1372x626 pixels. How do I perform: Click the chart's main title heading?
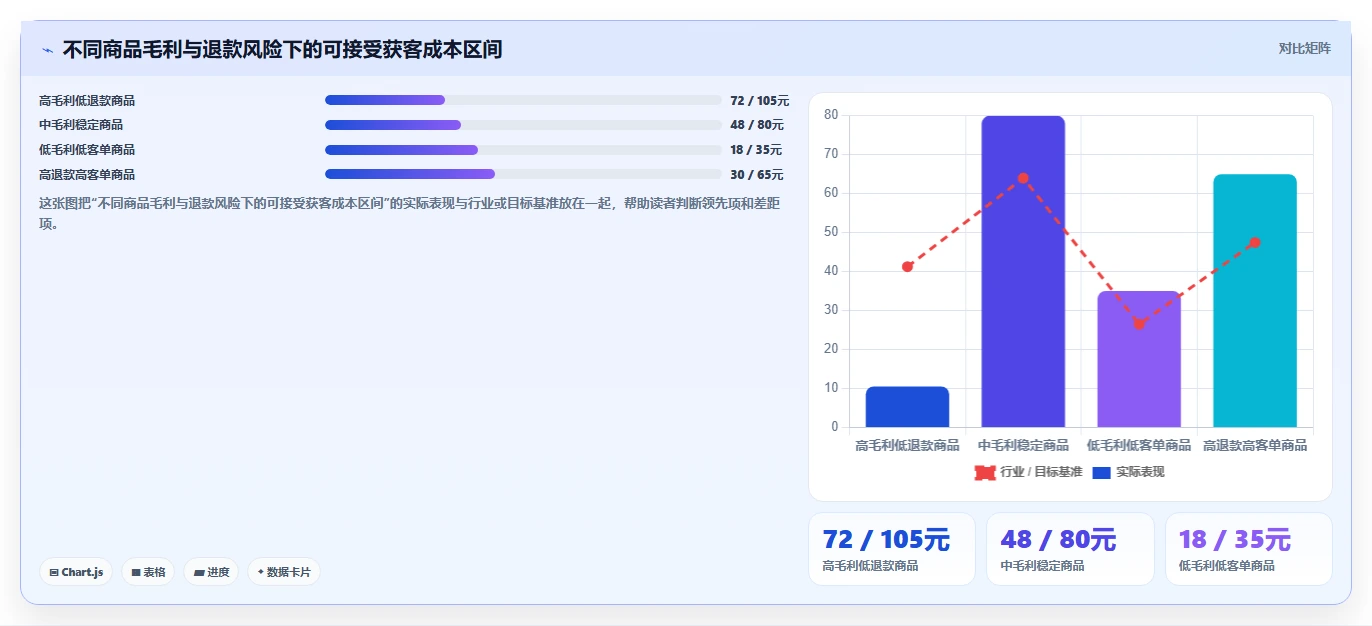[x=282, y=49]
